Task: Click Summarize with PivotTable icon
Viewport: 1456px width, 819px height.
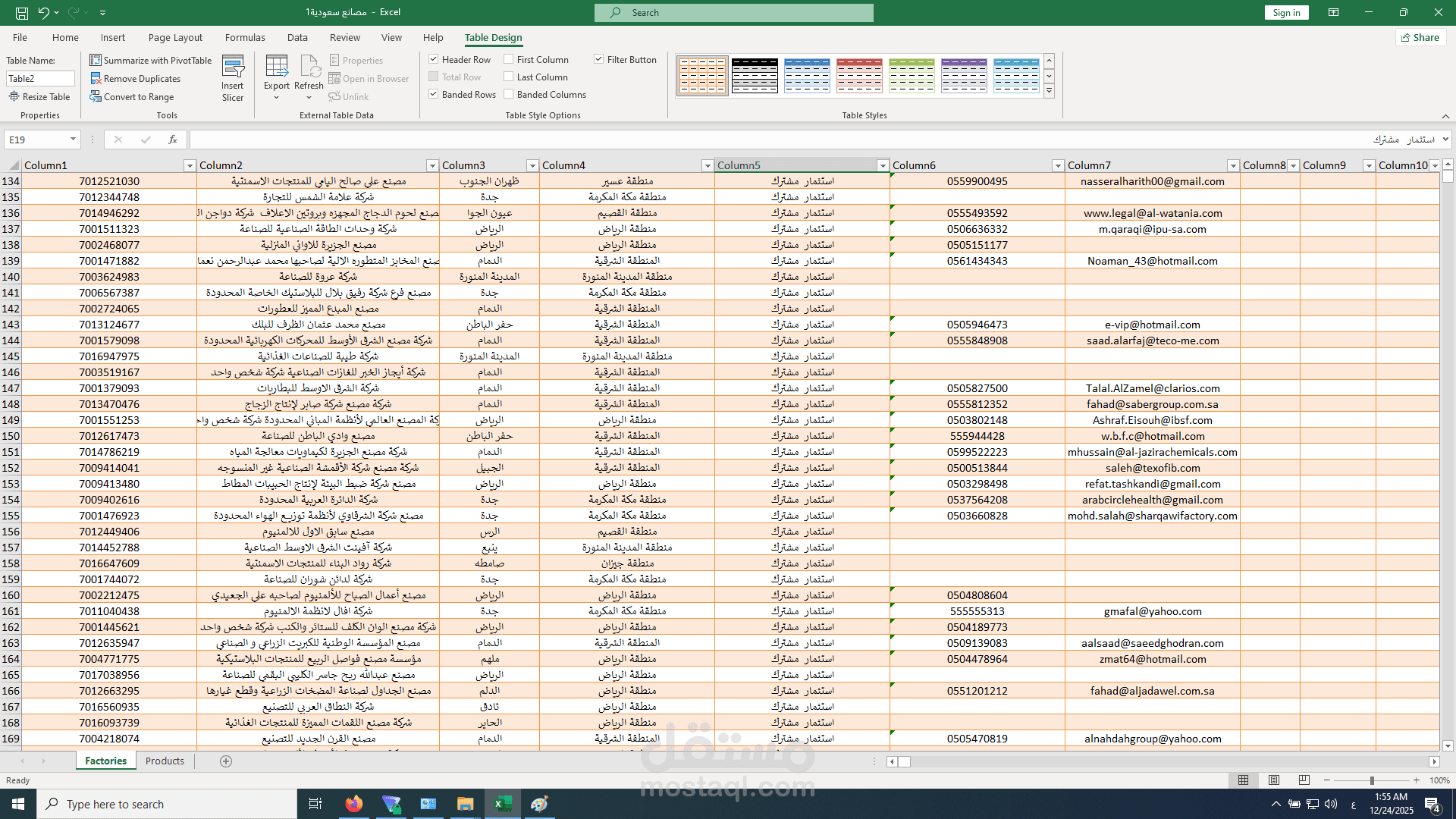Action: click(x=96, y=61)
